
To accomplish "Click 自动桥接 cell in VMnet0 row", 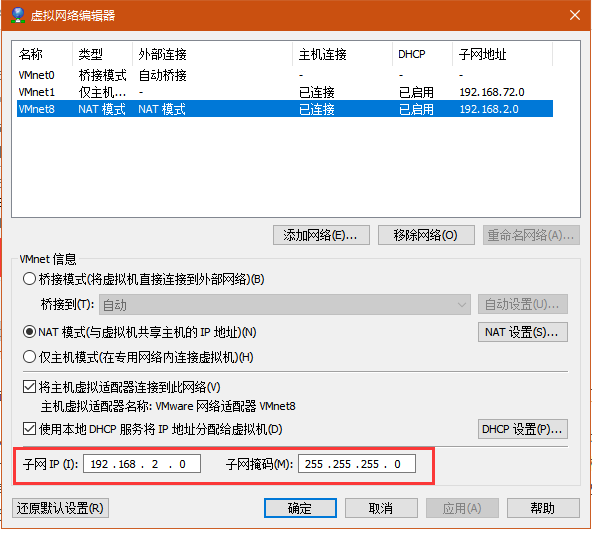I will 162,75.
